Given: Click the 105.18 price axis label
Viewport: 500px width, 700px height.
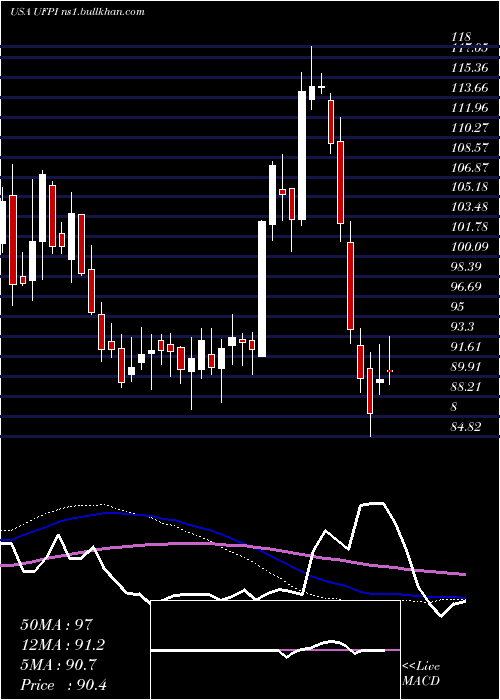Looking at the screenshot, I should 469,187.
